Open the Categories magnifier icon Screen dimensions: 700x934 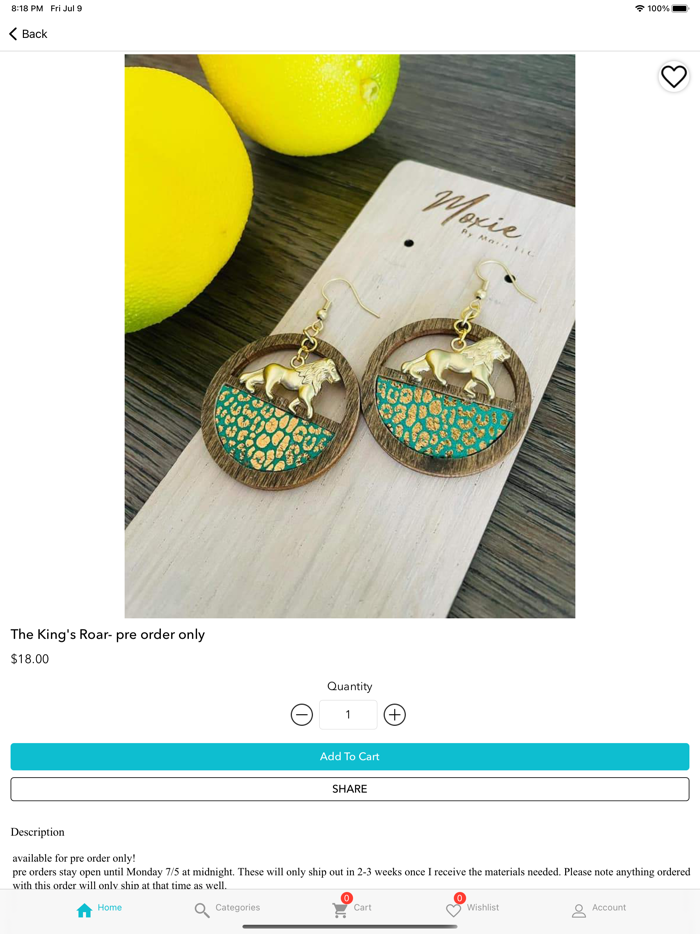tap(202, 910)
